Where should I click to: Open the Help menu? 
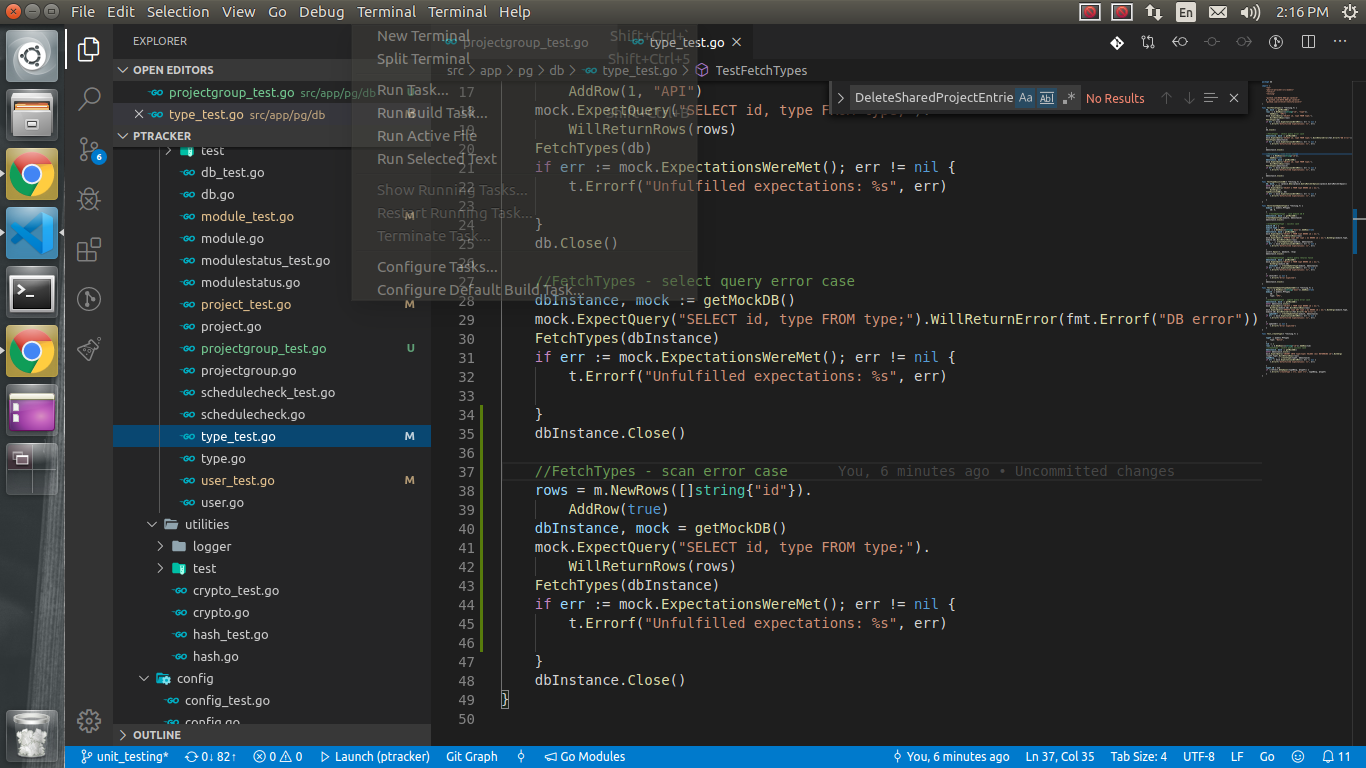(x=514, y=12)
